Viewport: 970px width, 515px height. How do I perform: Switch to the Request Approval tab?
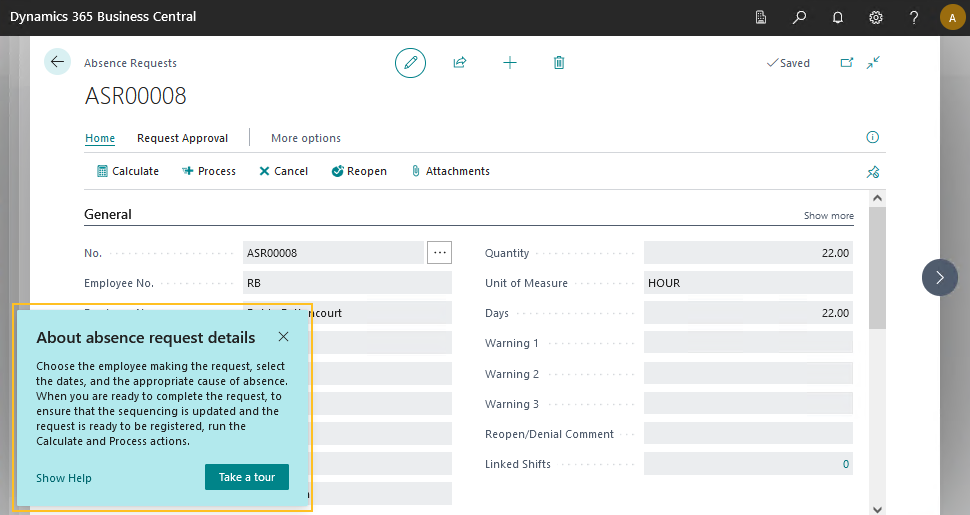(x=182, y=138)
